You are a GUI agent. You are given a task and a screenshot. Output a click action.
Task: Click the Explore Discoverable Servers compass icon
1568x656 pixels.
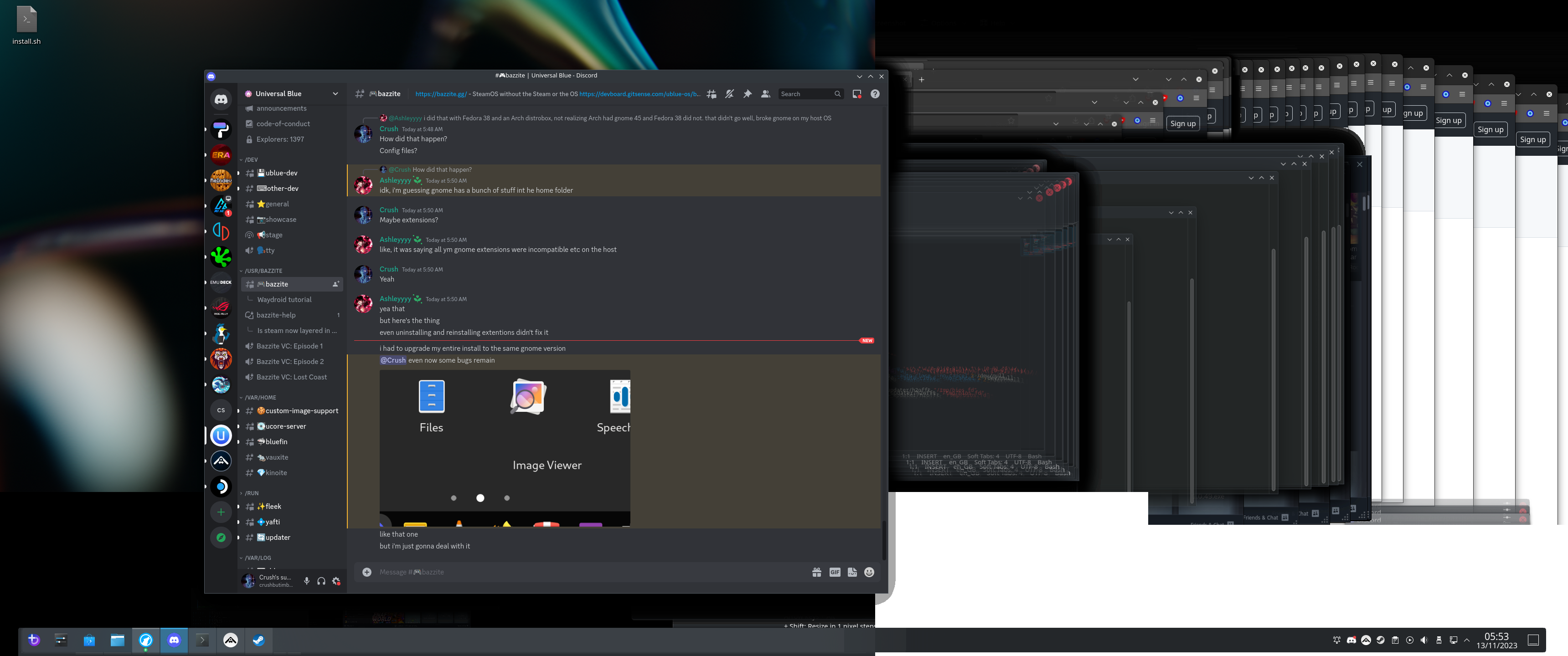click(x=221, y=538)
